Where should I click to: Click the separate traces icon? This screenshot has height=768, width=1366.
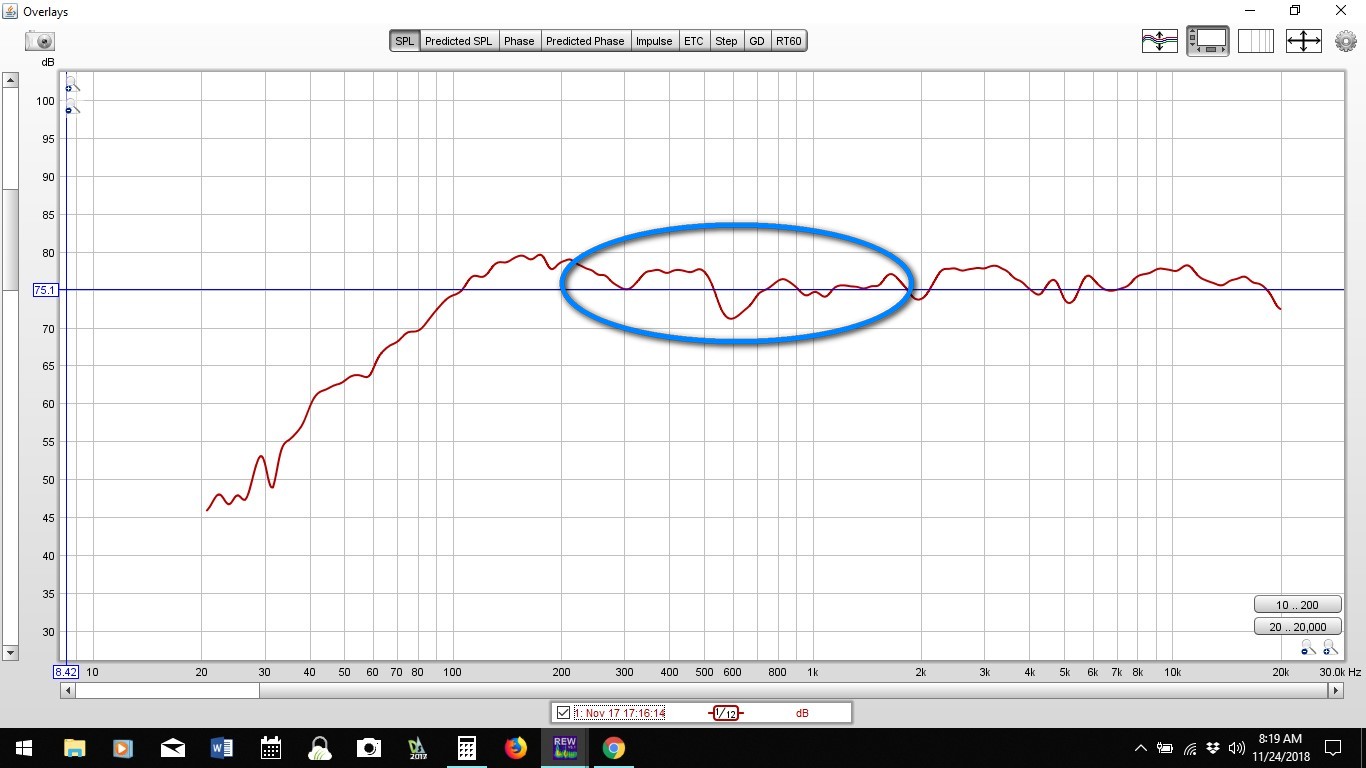coord(1159,41)
